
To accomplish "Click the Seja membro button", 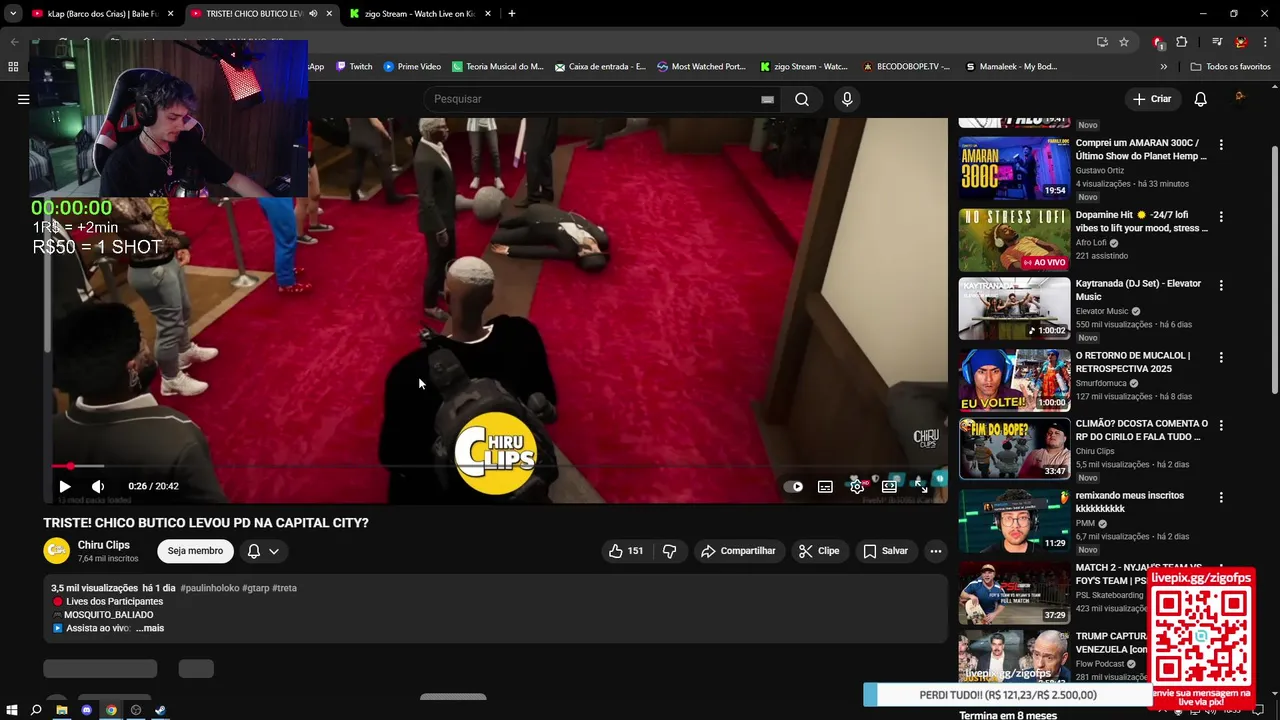I will [195, 551].
